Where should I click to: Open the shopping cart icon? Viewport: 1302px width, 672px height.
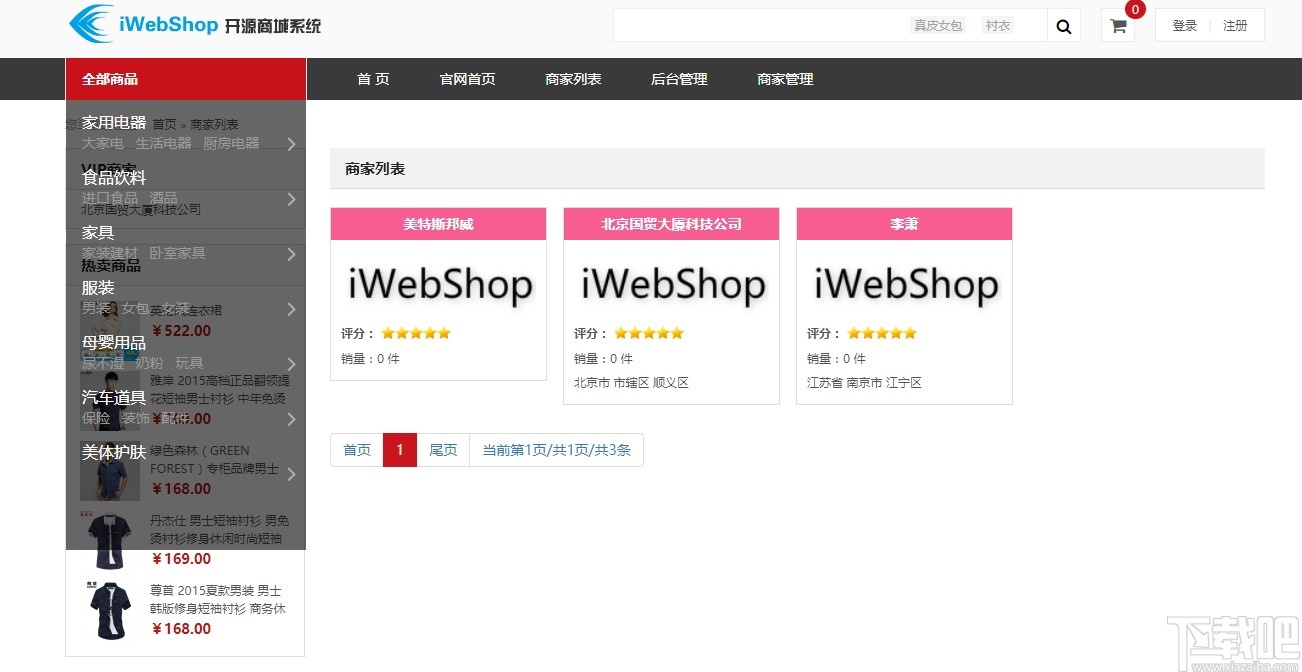pyautogui.click(x=1117, y=26)
